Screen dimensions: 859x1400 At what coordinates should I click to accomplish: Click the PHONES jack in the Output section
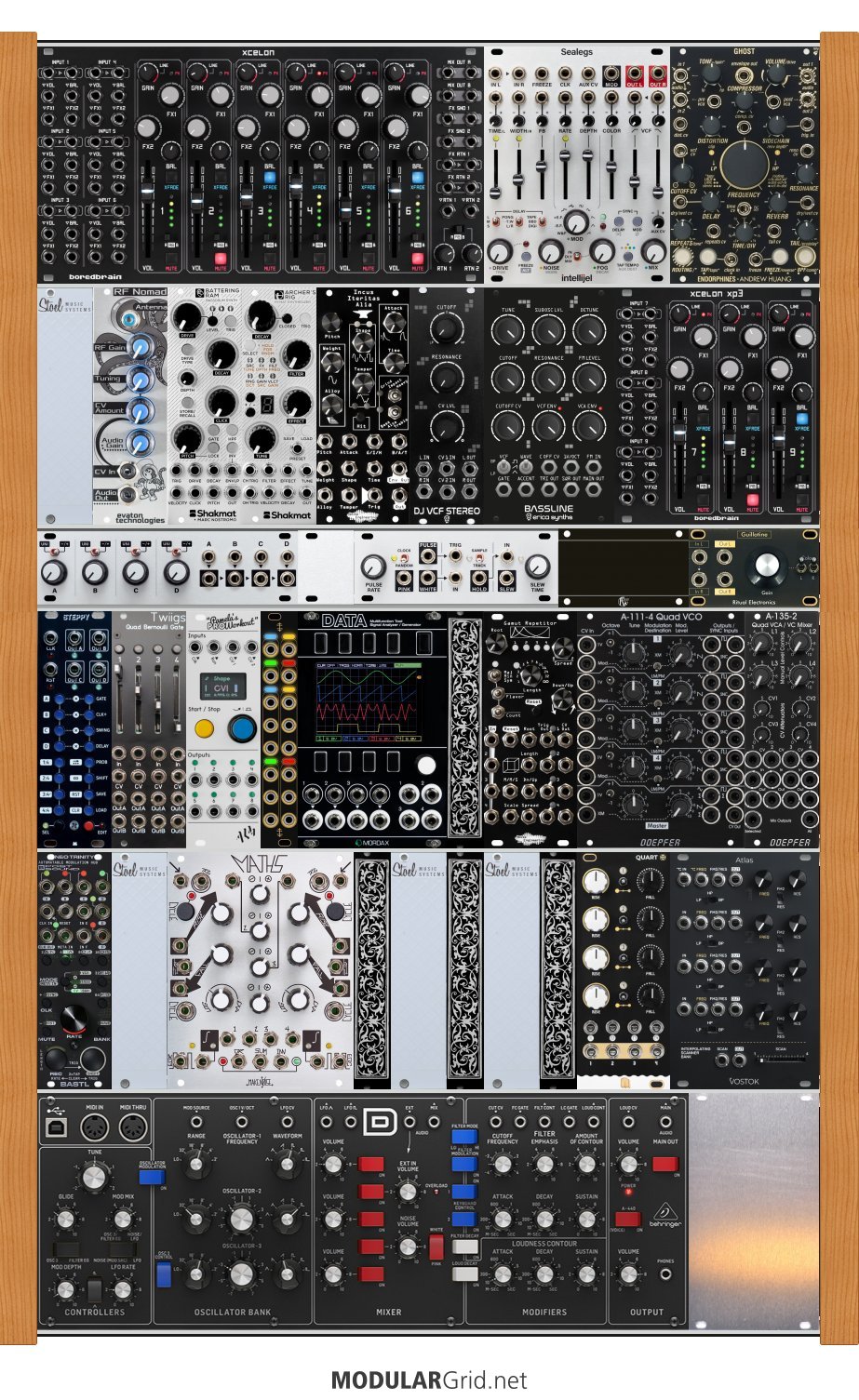click(x=664, y=1274)
